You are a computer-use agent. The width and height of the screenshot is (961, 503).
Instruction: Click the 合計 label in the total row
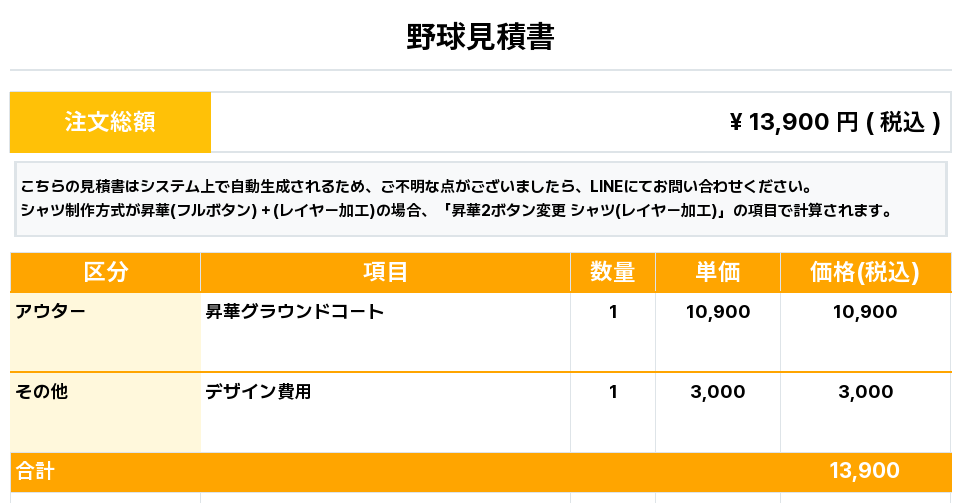coord(35,471)
